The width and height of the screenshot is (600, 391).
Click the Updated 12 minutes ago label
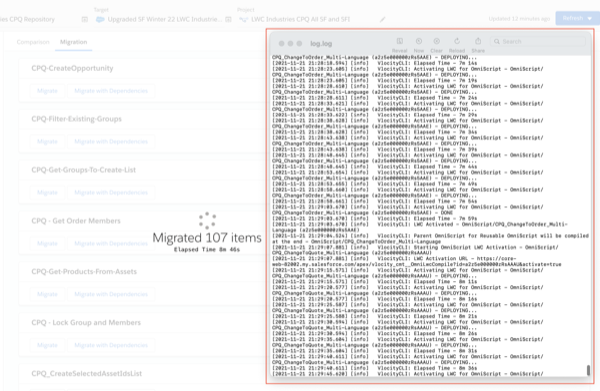[x=519, y=19]
